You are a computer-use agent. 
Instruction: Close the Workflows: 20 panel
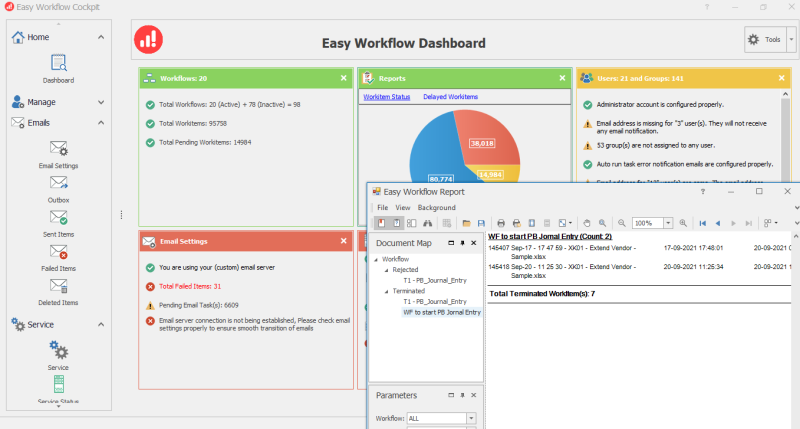tap(343, 77)
